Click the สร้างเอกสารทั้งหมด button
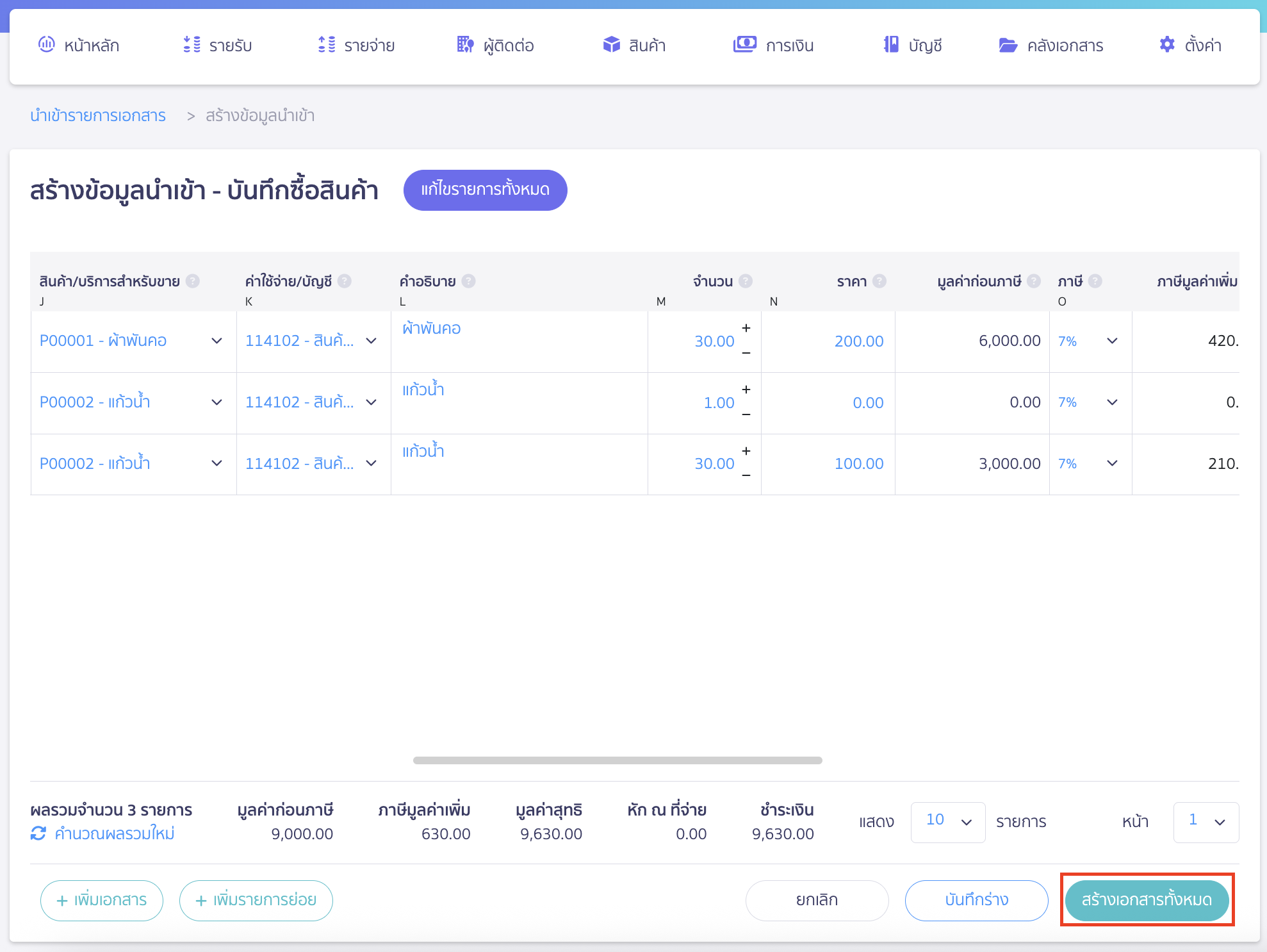This screenshot has width=1267, height=952. tap(1147, 899)
